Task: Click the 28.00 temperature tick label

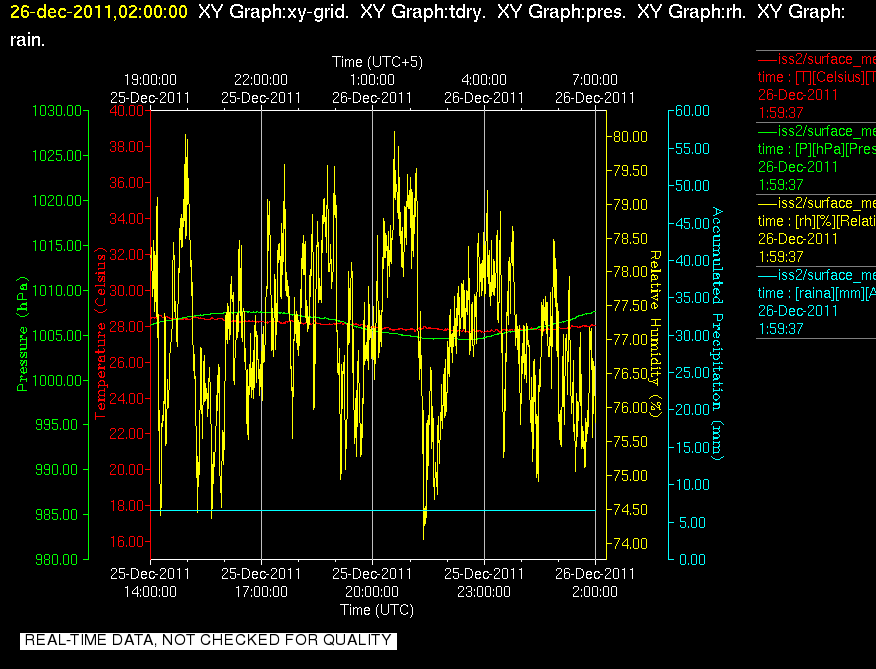Action: click(x=127, y=326)
